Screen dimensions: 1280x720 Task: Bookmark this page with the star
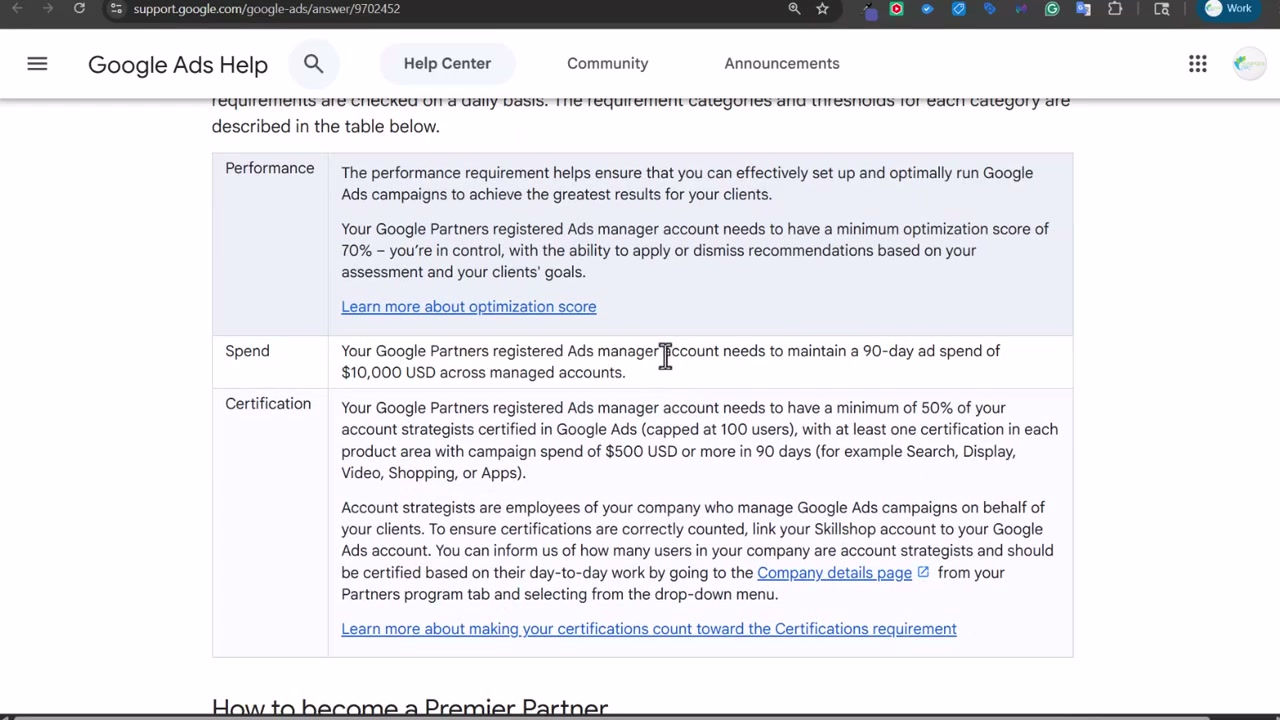click(x=822, y=8)
